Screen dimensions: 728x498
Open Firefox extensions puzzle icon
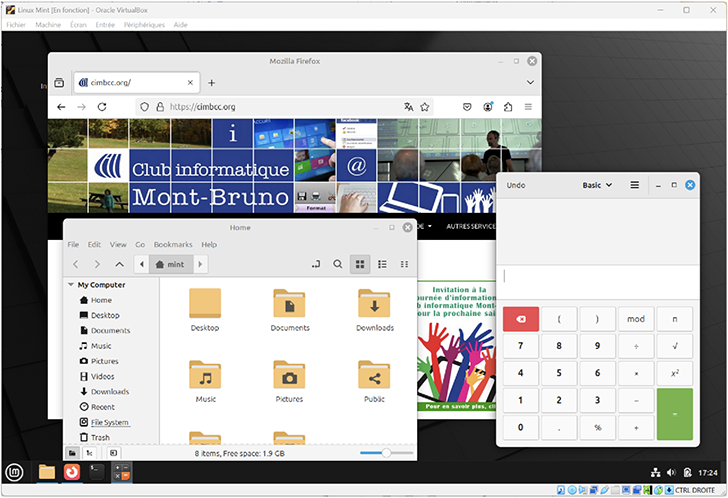pyautogui.click(x=508, y=106)
